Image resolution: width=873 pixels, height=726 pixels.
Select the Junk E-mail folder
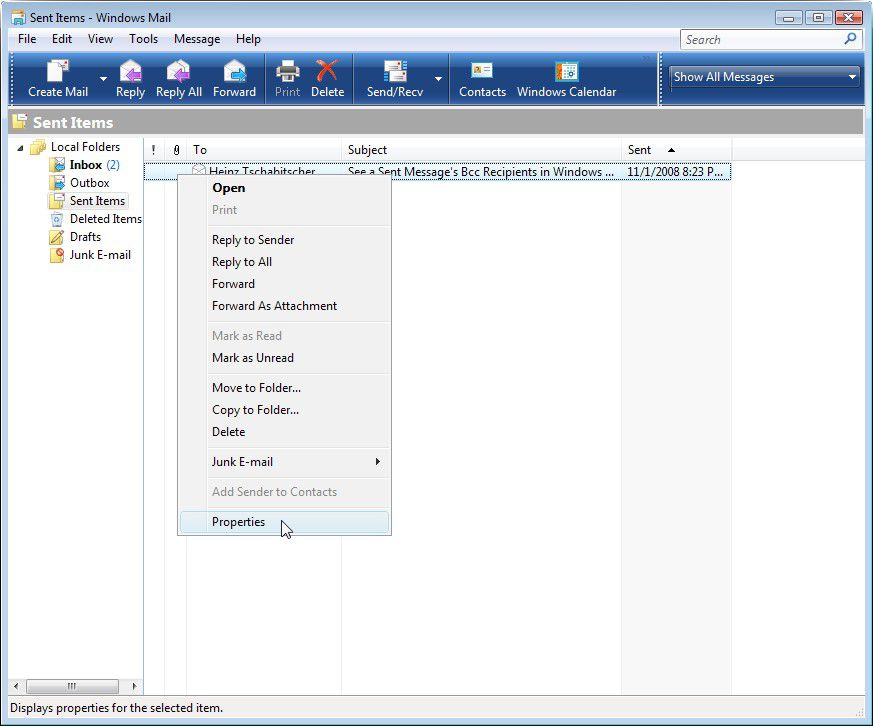click(100, 254)
